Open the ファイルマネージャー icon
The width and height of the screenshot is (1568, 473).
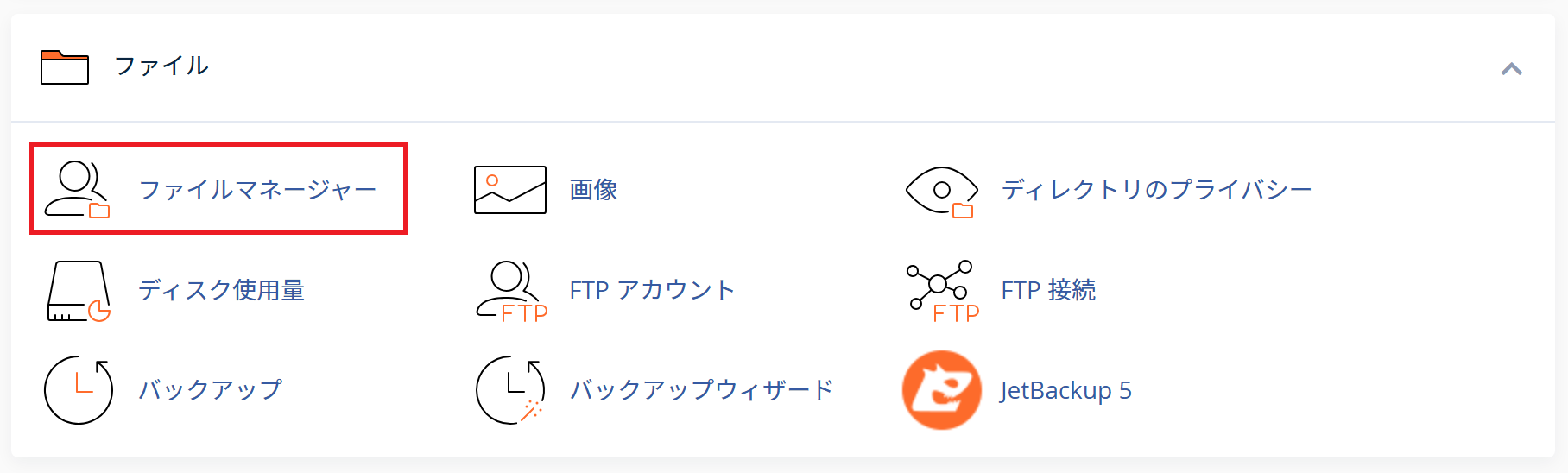(x=78, y=189)
